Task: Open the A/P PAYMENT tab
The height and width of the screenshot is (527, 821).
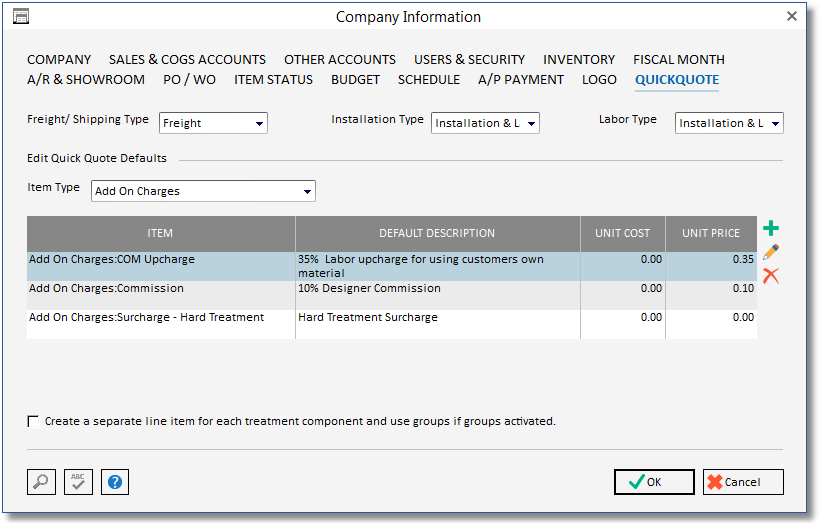Action: pyautogui.click(x=521, y=80)
